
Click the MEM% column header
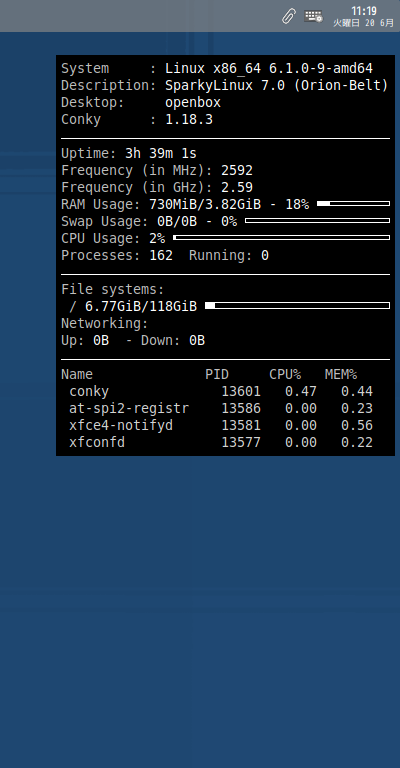tap(341, 375)
